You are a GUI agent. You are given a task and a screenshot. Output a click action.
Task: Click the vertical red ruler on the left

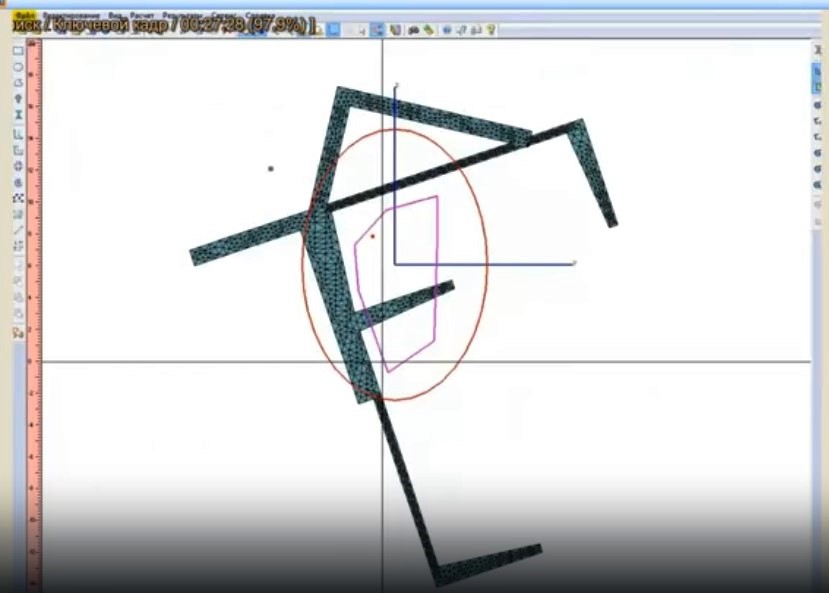tap(33, 300)
